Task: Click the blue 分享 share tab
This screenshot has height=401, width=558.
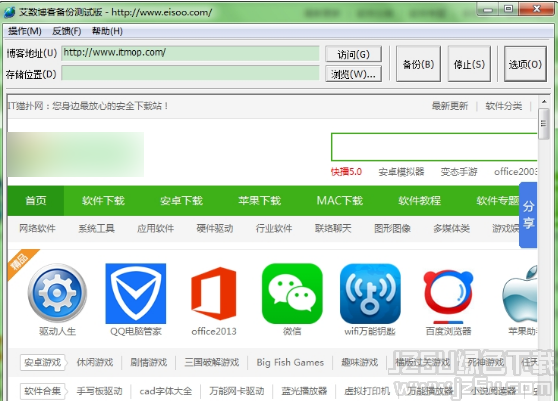Action: tap(528, 215)
